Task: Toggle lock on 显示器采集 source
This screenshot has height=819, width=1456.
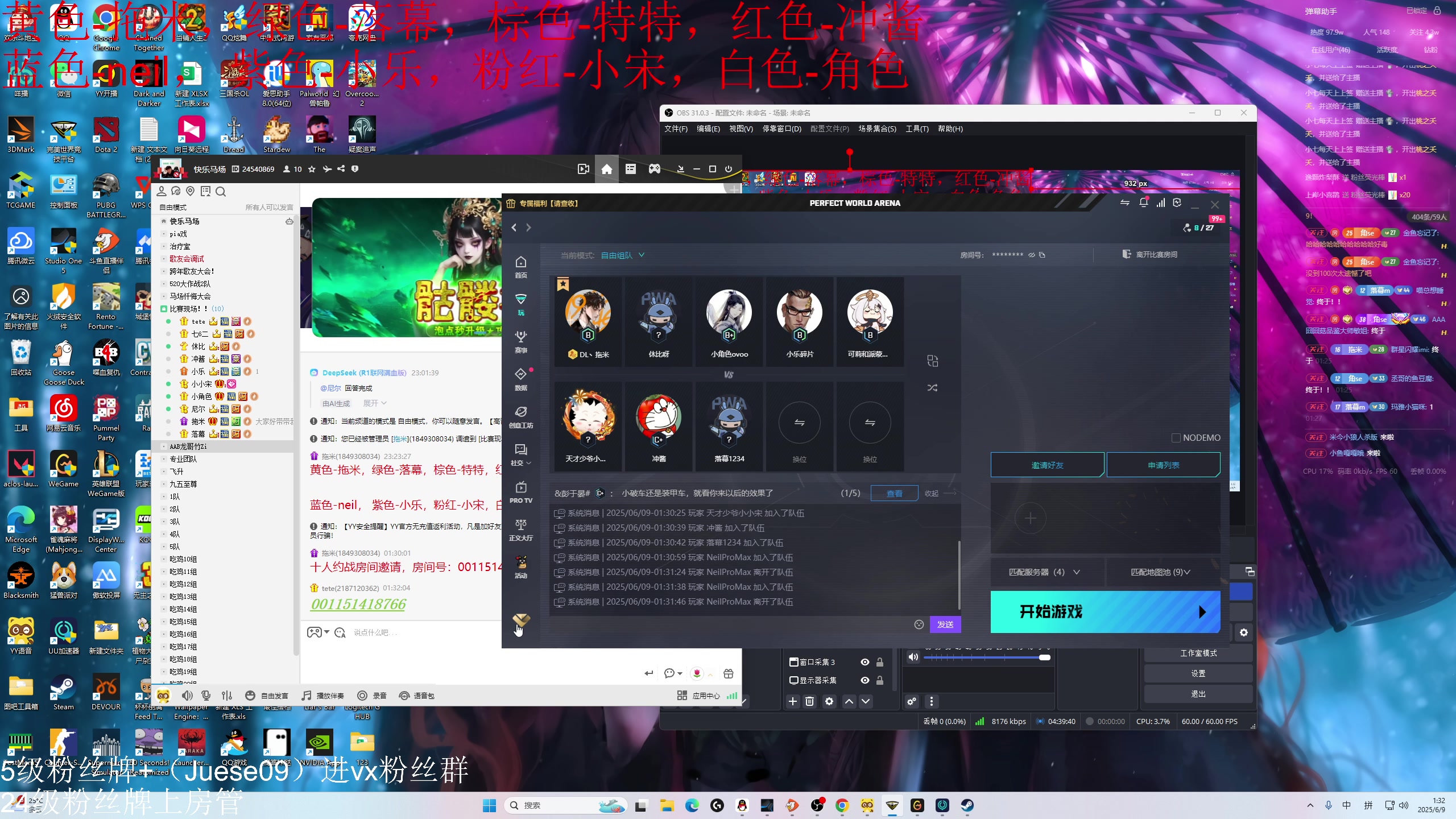Action: click(880, 680)
